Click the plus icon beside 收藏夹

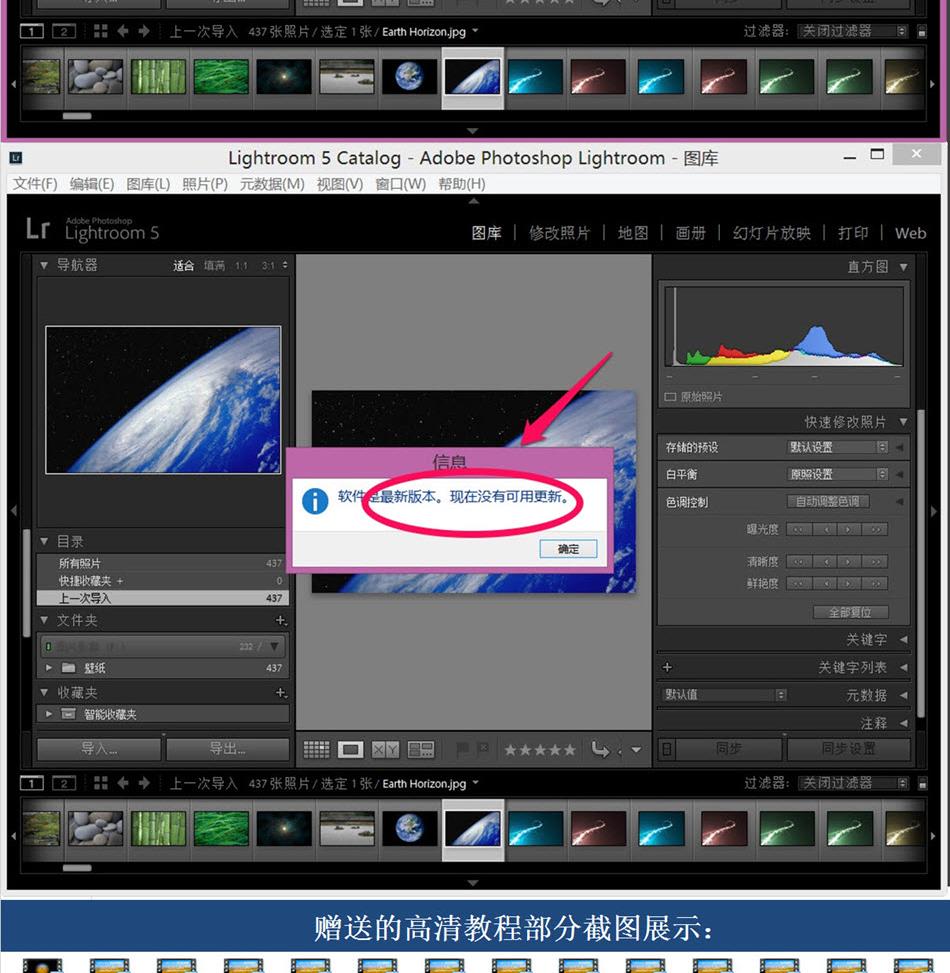(x=280, y=693)
